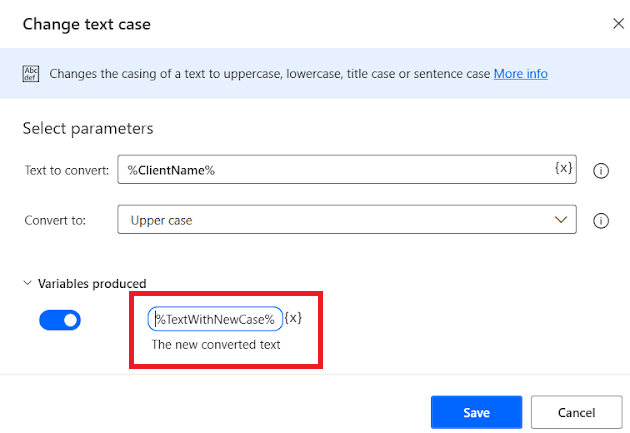The width and height of the screenshot is (630, 433).
Task: Show info for Convert to option
Action: pyautogui.click(x=601, y=221)
